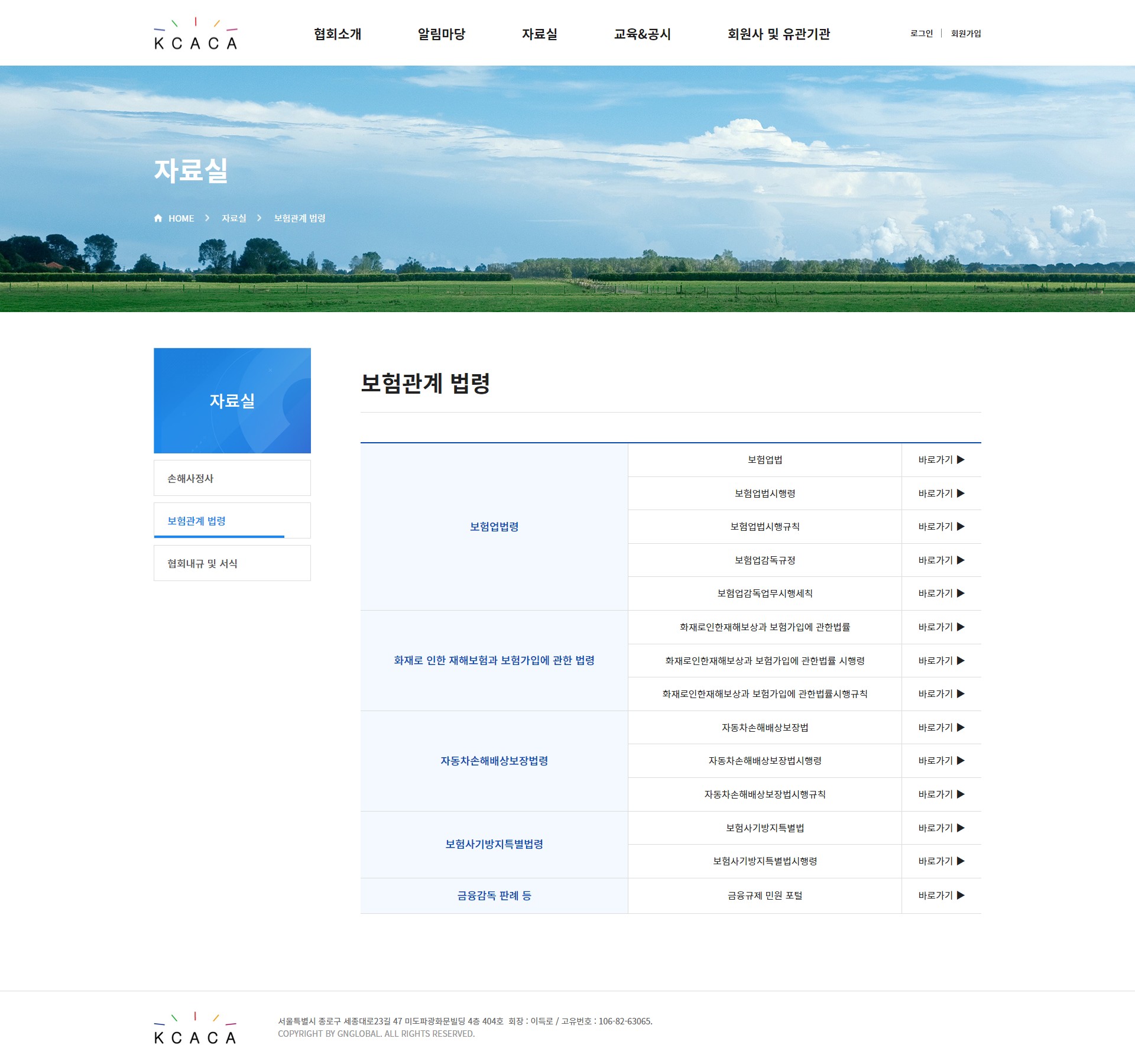Click the 보험사기방지특별법 table cell
1135x1064 pixels.
click(765, 828)
